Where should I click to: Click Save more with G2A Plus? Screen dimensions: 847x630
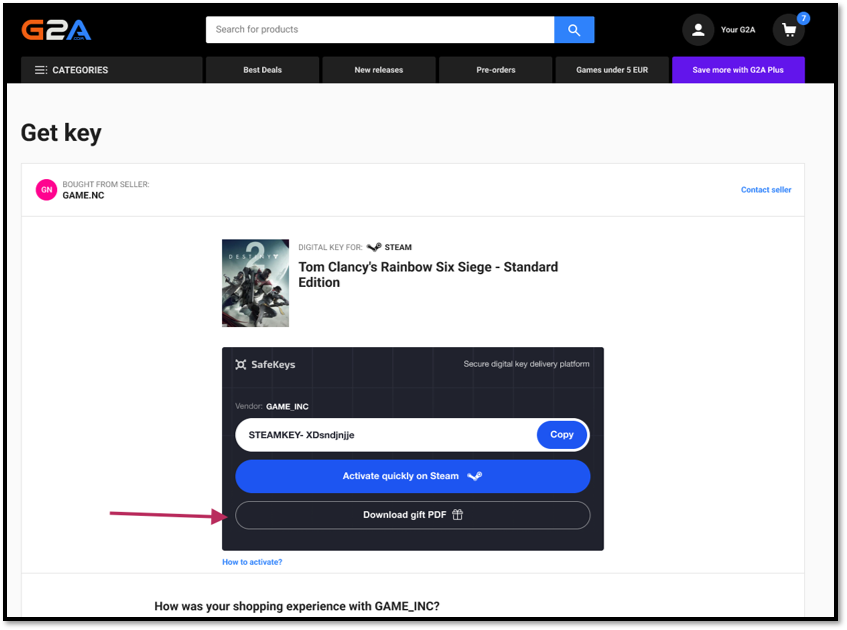[737, 69]
